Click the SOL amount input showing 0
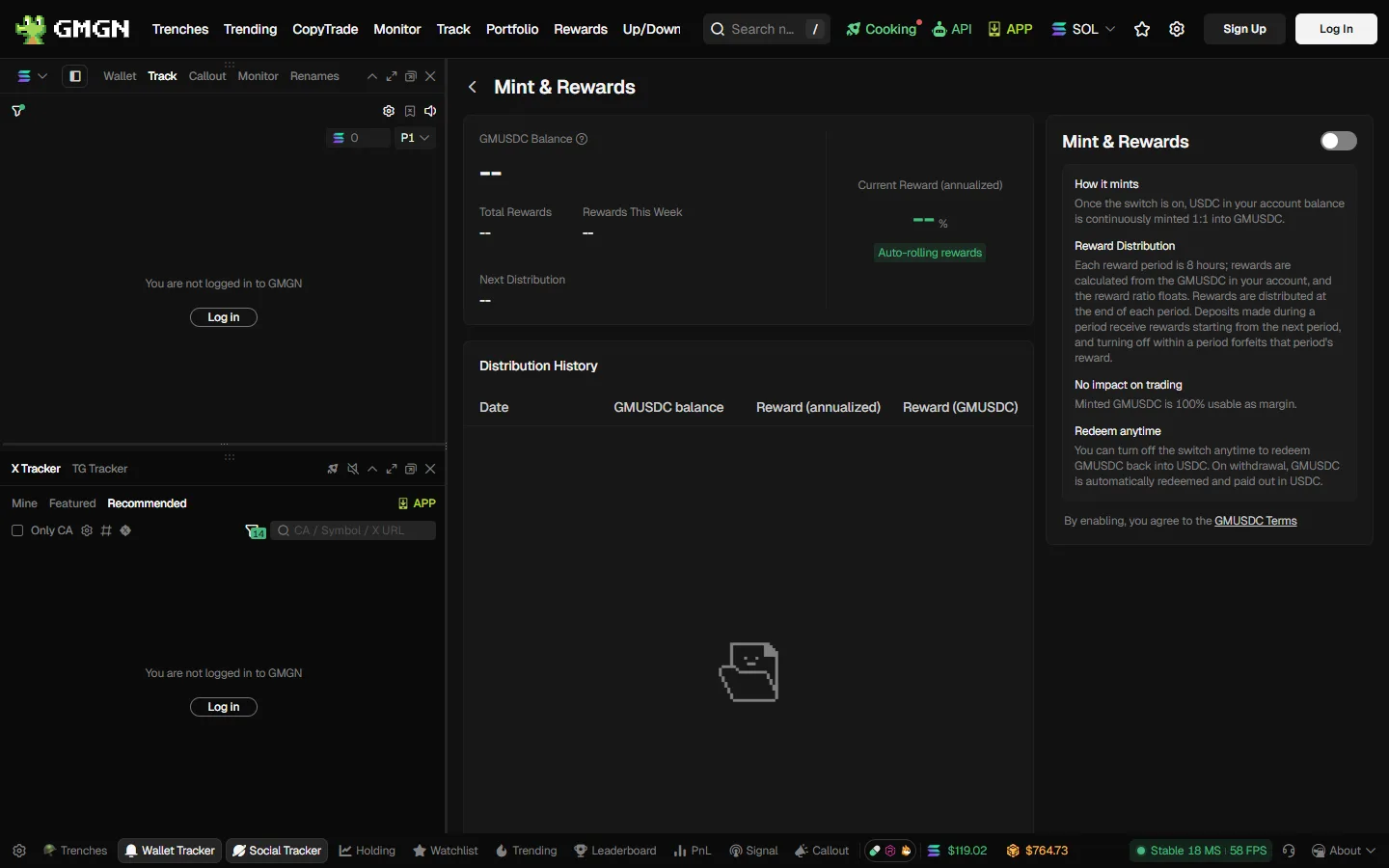Viewport: 1389px width, 868px height. tap(358, 138)
